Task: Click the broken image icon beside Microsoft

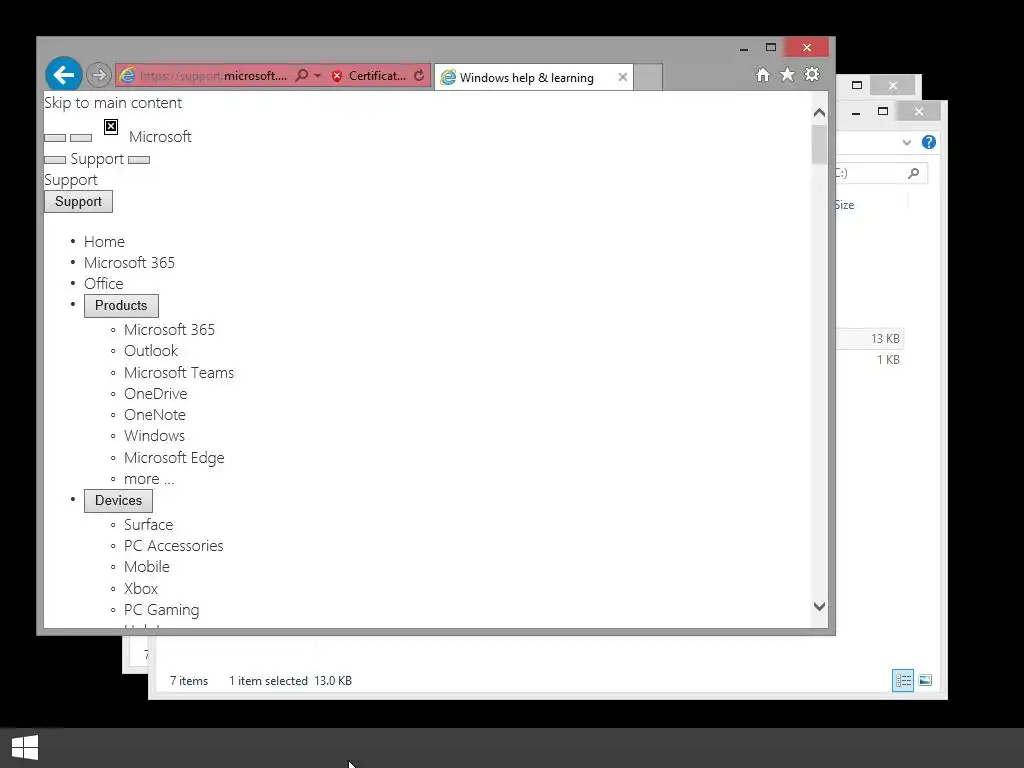Action: click(x=111, y=127)
